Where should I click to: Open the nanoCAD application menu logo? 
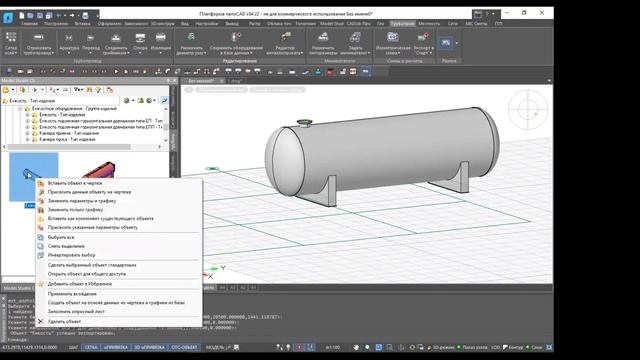(8, 17)
